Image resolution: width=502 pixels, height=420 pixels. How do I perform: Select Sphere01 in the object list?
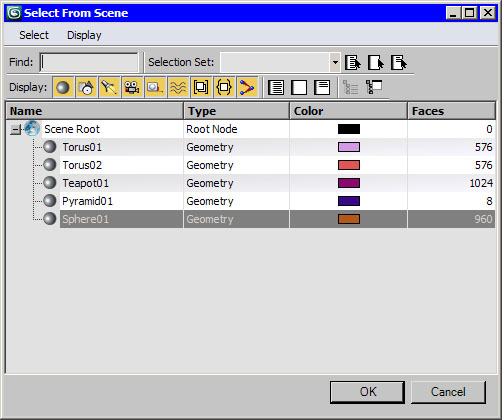click(x=86, y=219)
